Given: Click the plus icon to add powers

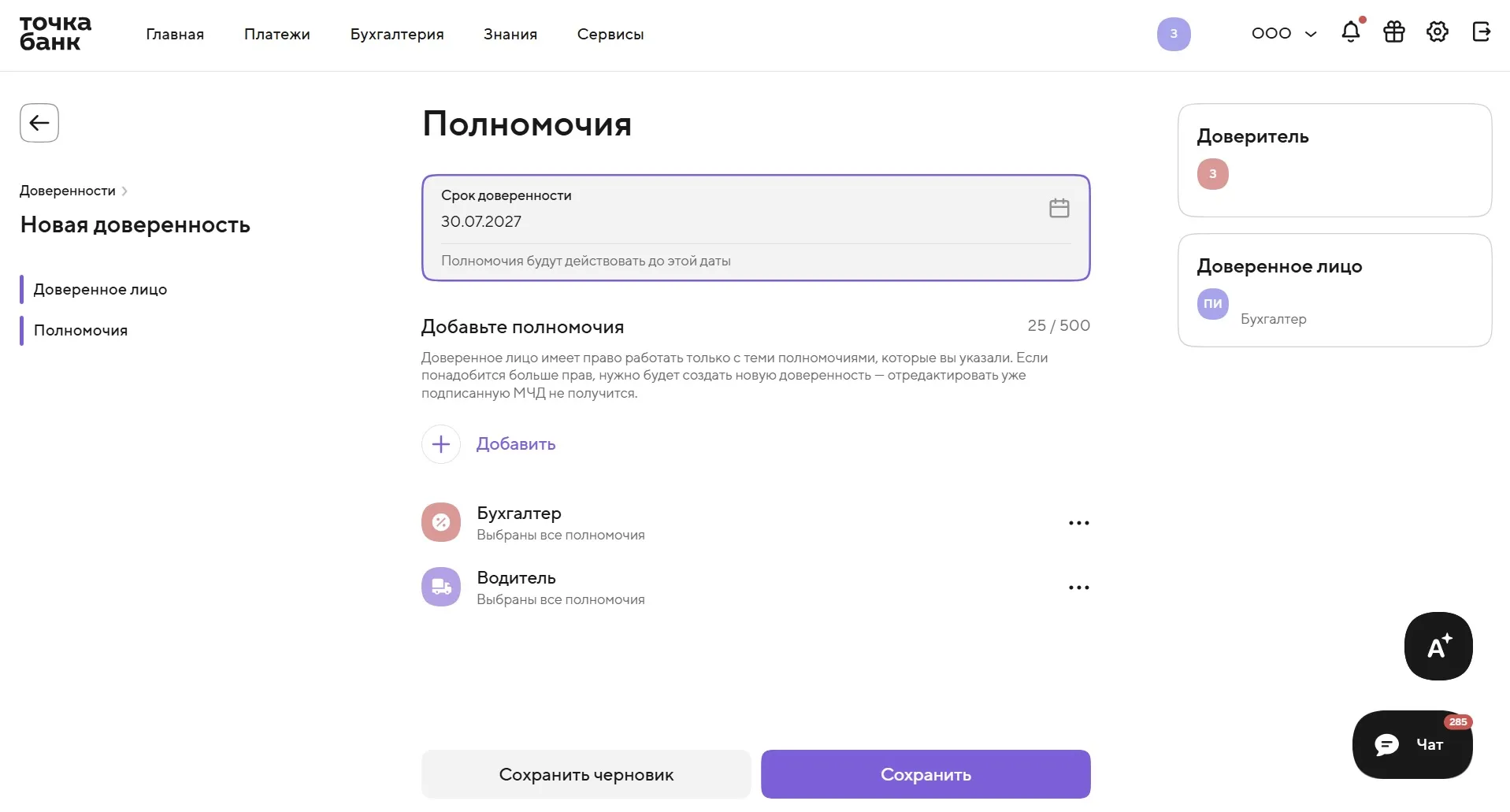Looking at the screenshot, I should tap(441, 444).
